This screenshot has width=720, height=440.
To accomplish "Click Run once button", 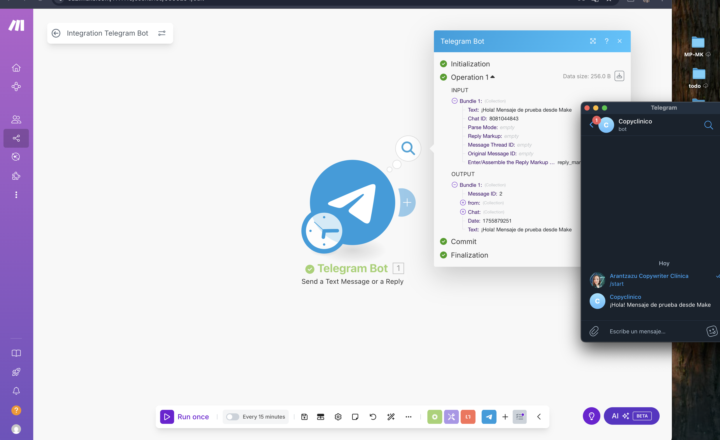I will click(x=185, y=417).
